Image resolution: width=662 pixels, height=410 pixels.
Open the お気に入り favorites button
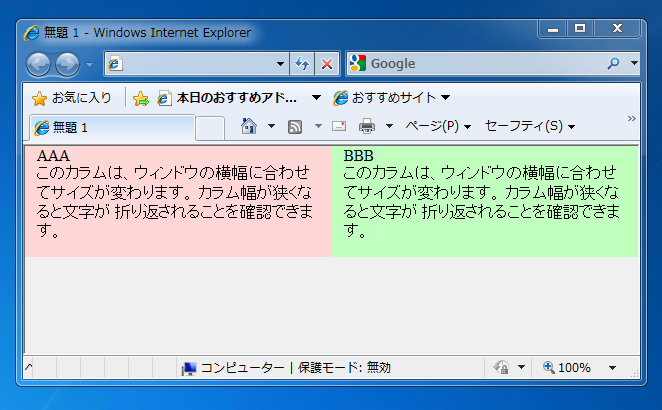point(72,98)
